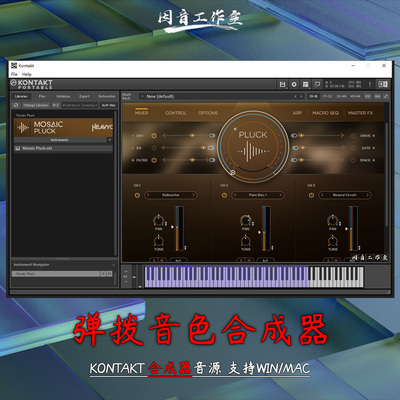The height and width of the screenshot is (400, 400).
Task: Select next sound for CH 2
Action: 280,195
